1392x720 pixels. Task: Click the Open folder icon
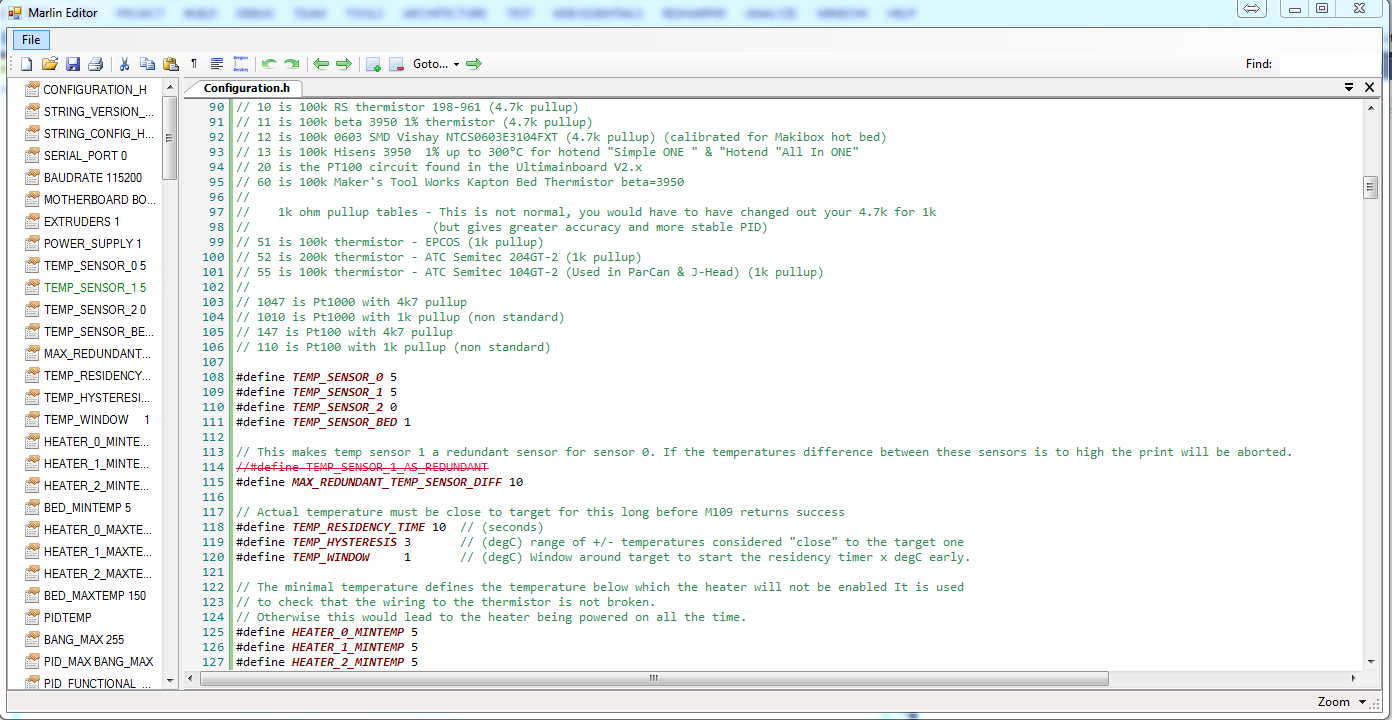tap(49, 64)
